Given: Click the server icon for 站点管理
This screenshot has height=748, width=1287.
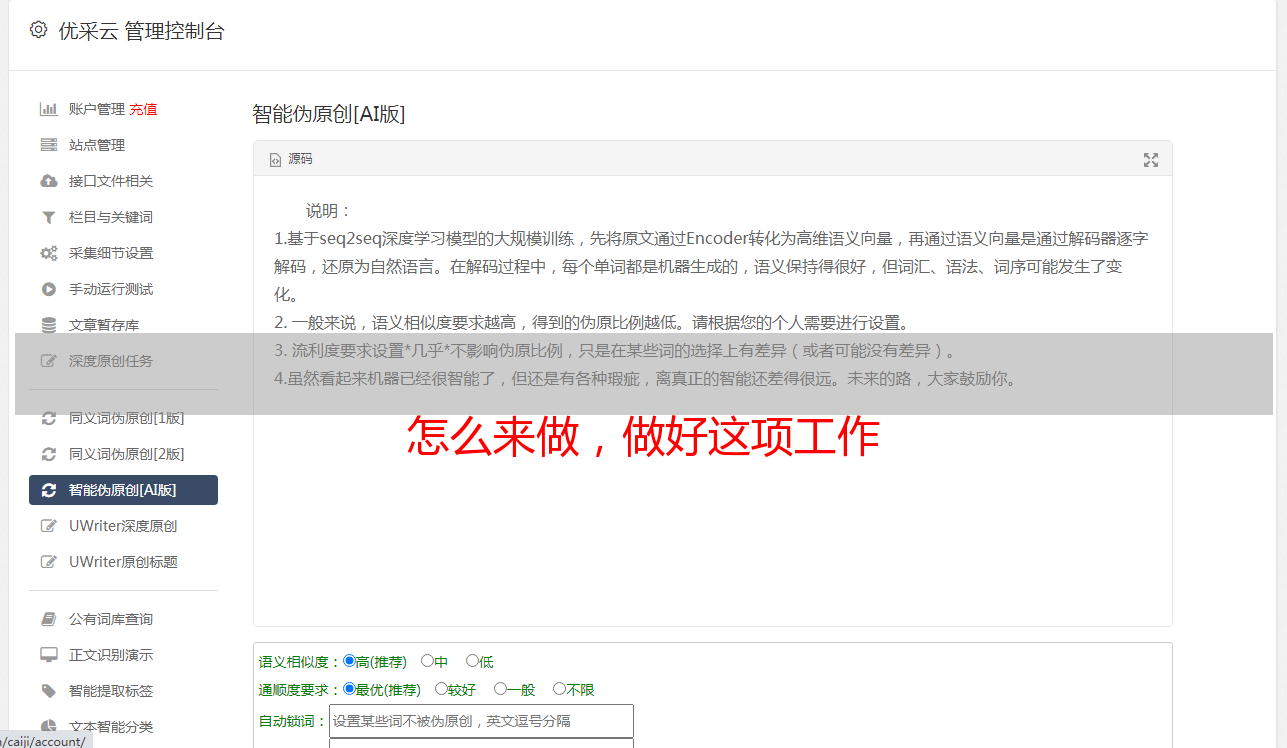Looking at the screenshot, I should pos(48,145).
